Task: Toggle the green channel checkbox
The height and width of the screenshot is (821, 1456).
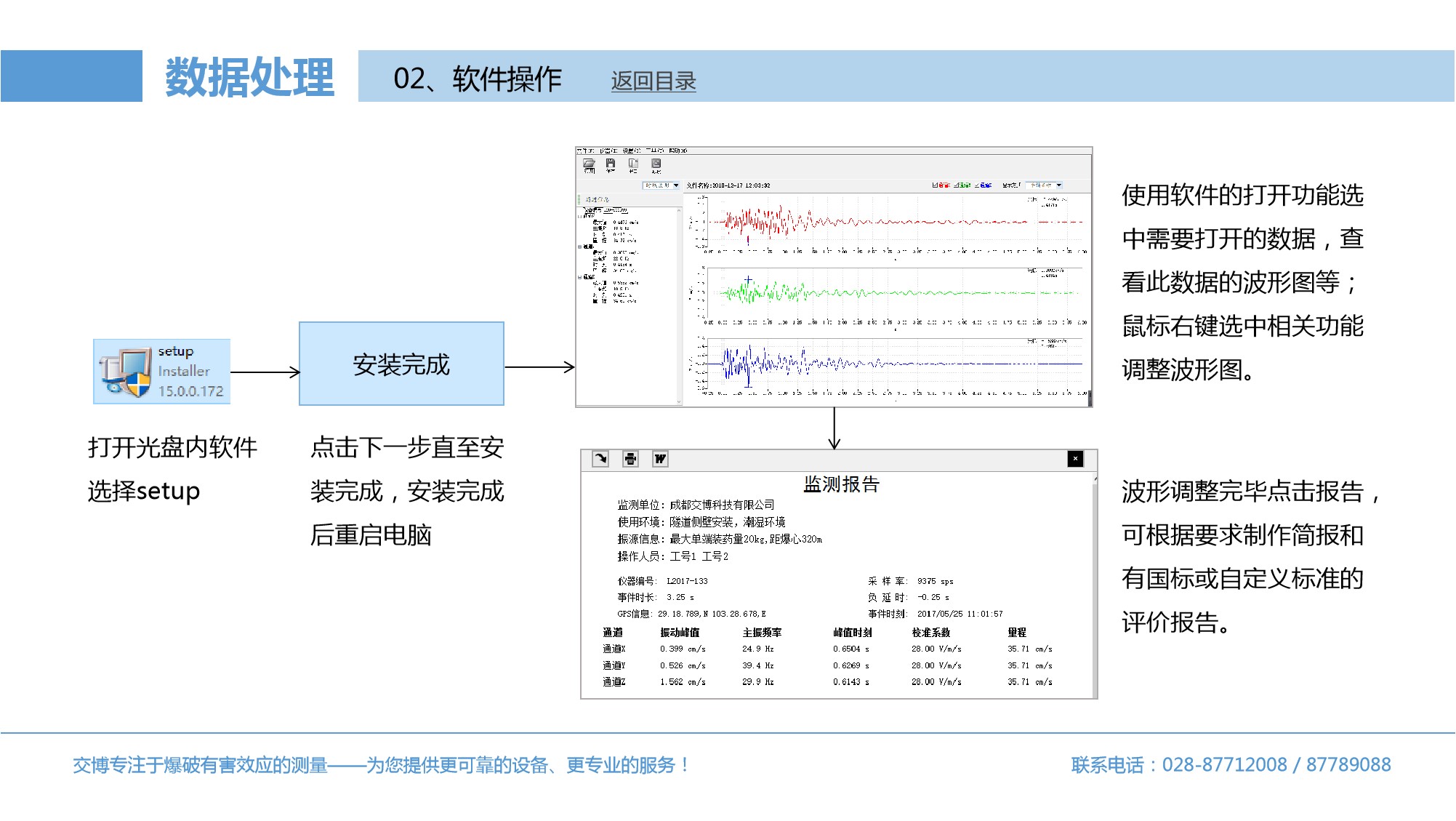Action: pyautogui.click(x=957, y=185)
